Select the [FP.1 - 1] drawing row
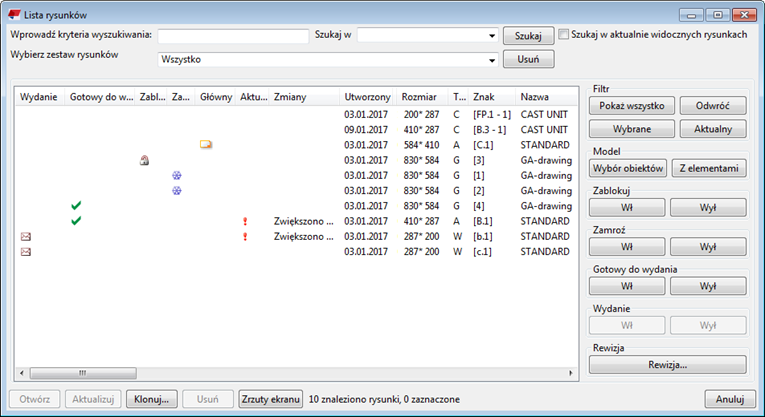 (x=296, y=114)
